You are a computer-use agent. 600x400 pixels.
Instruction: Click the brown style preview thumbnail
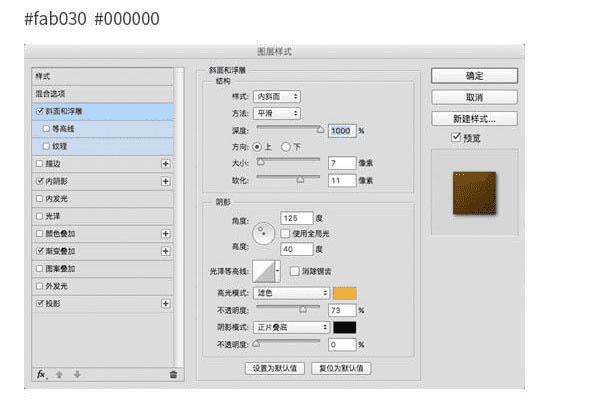[474, 193]
